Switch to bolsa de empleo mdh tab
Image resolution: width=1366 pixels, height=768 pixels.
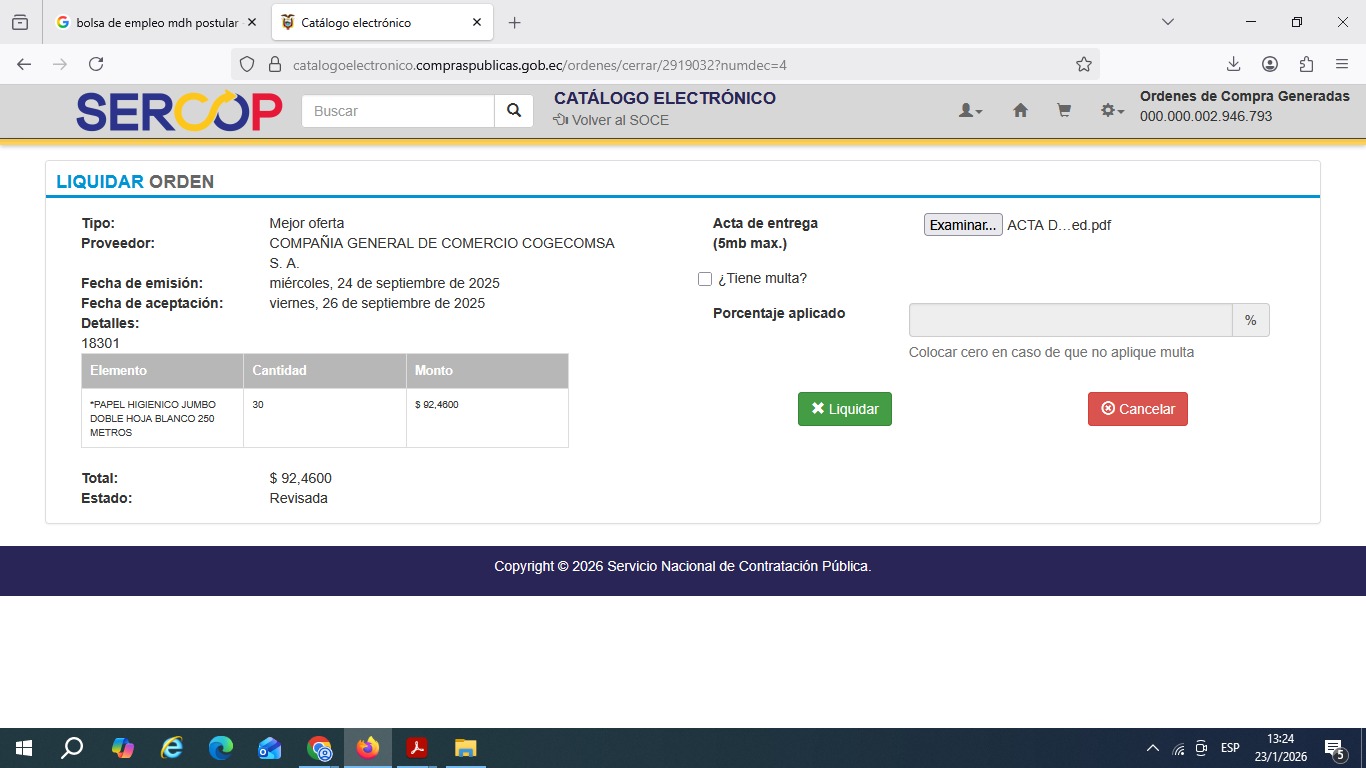150,22
